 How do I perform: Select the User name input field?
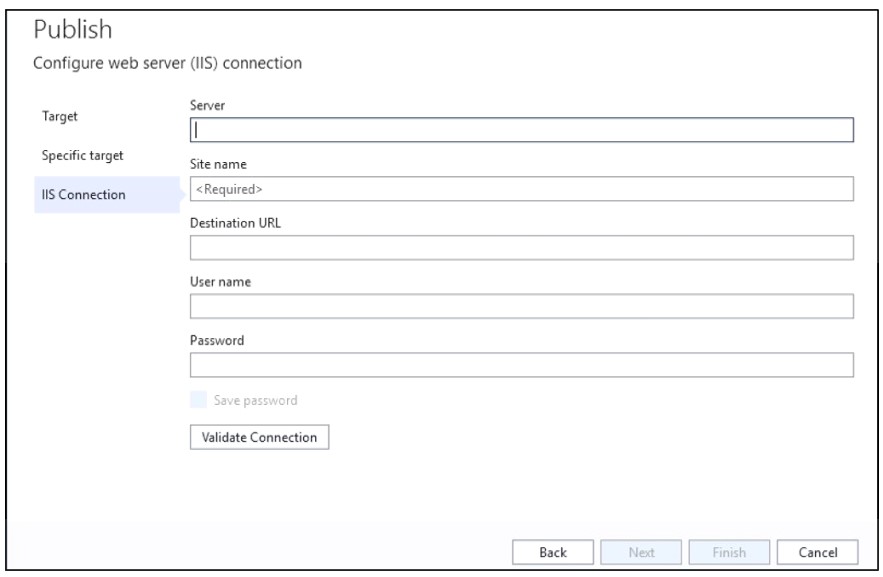tap(520, 306)
